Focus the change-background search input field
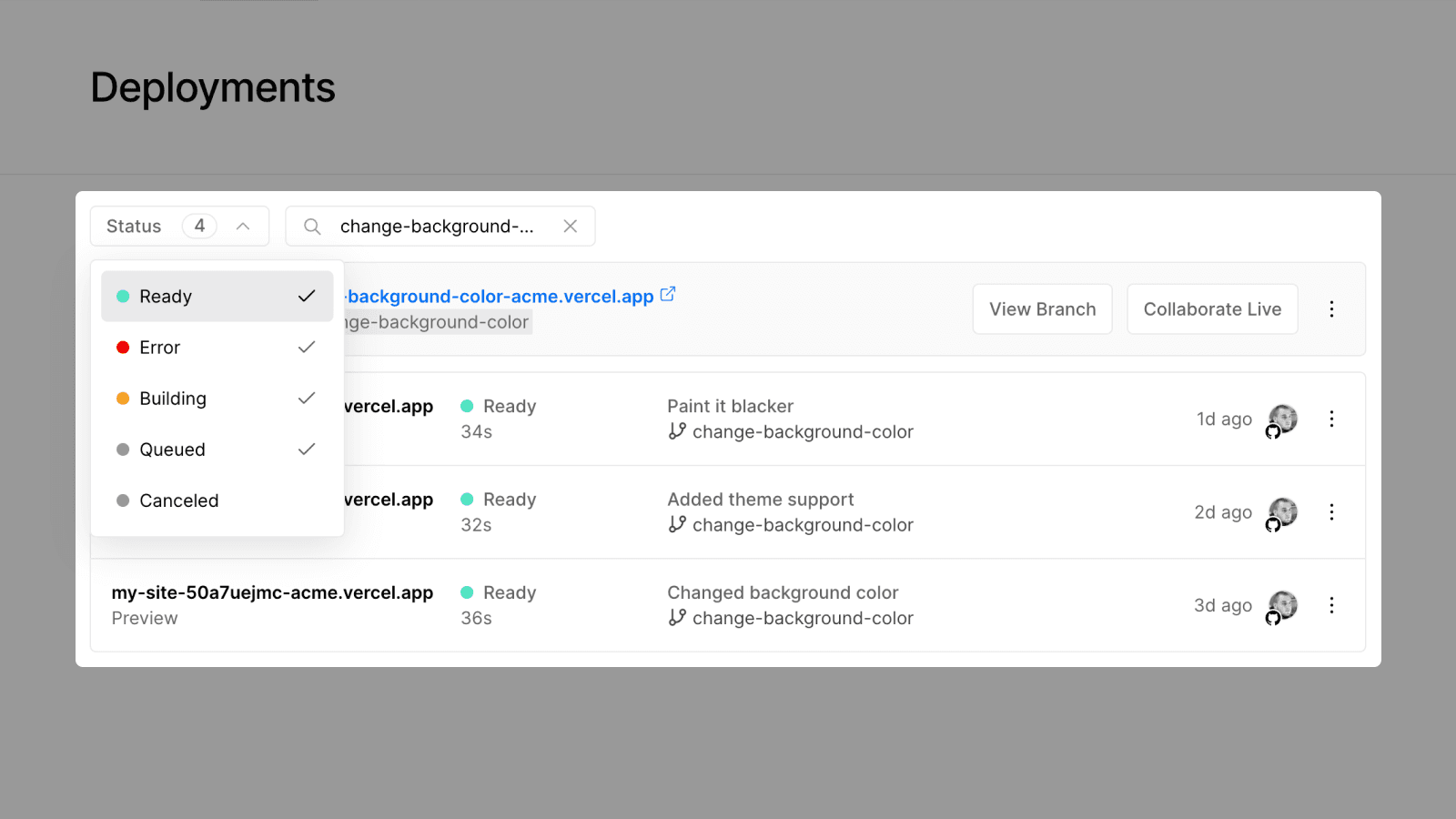This screenshot has height=819, width=1456. [437, 227]
